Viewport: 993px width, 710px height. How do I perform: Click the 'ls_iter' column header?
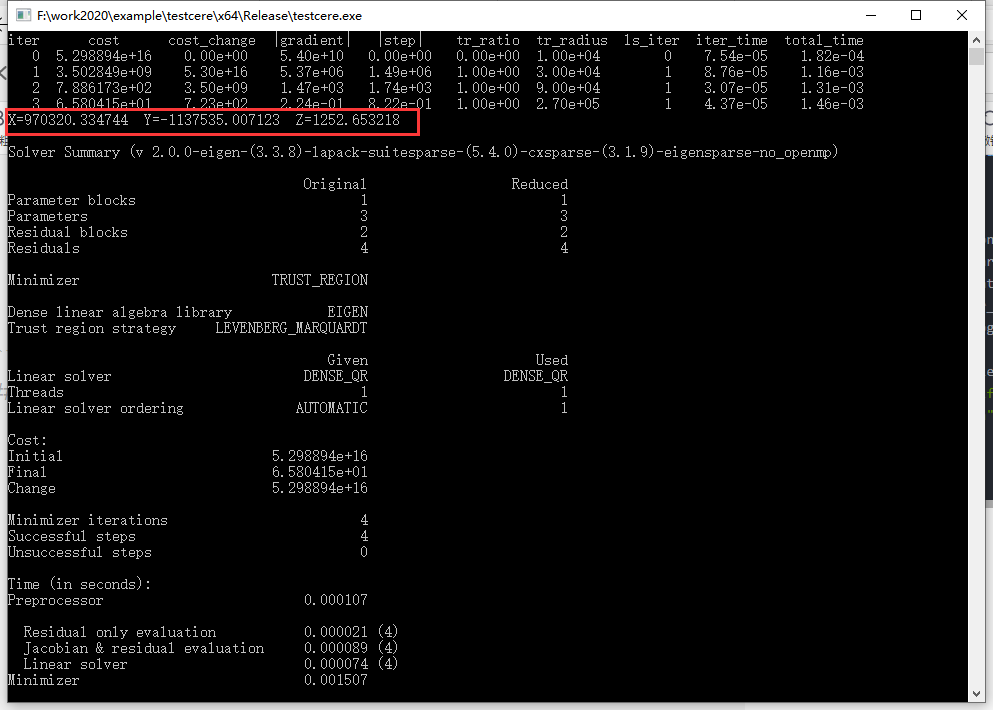tap(651, 41)
